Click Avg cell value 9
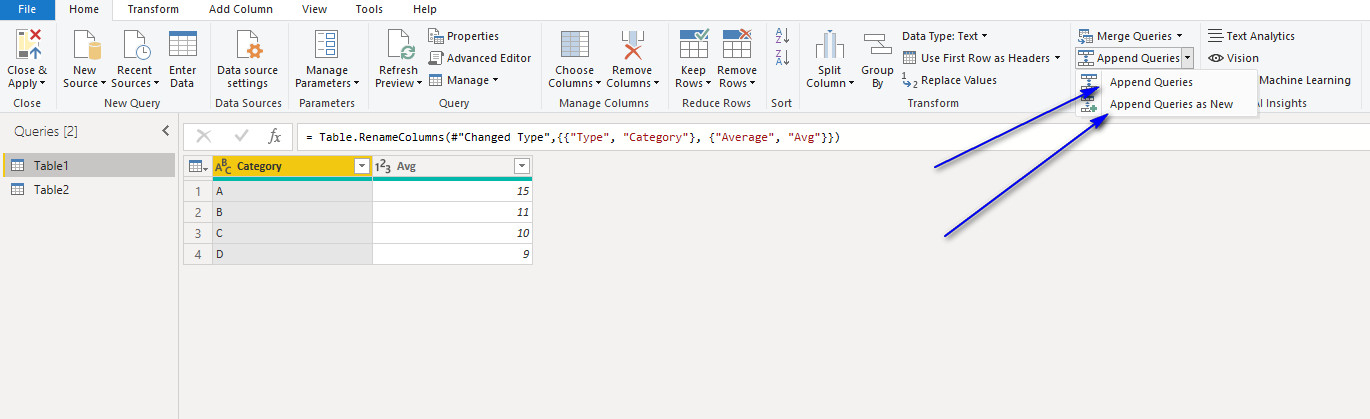The height and width of the screenshot is (419, 1370). (452, 254)
